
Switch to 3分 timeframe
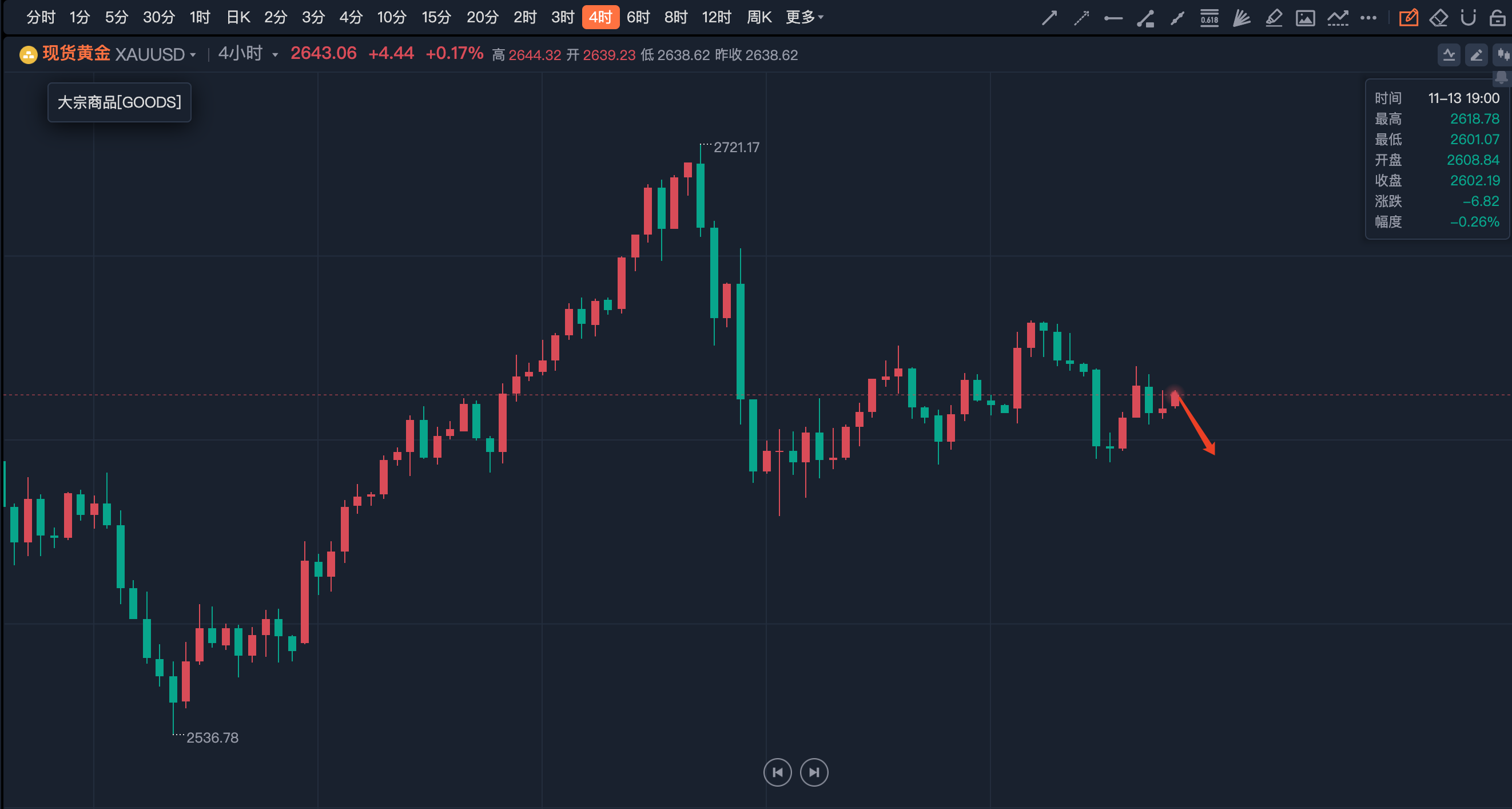tap(313, 18)
